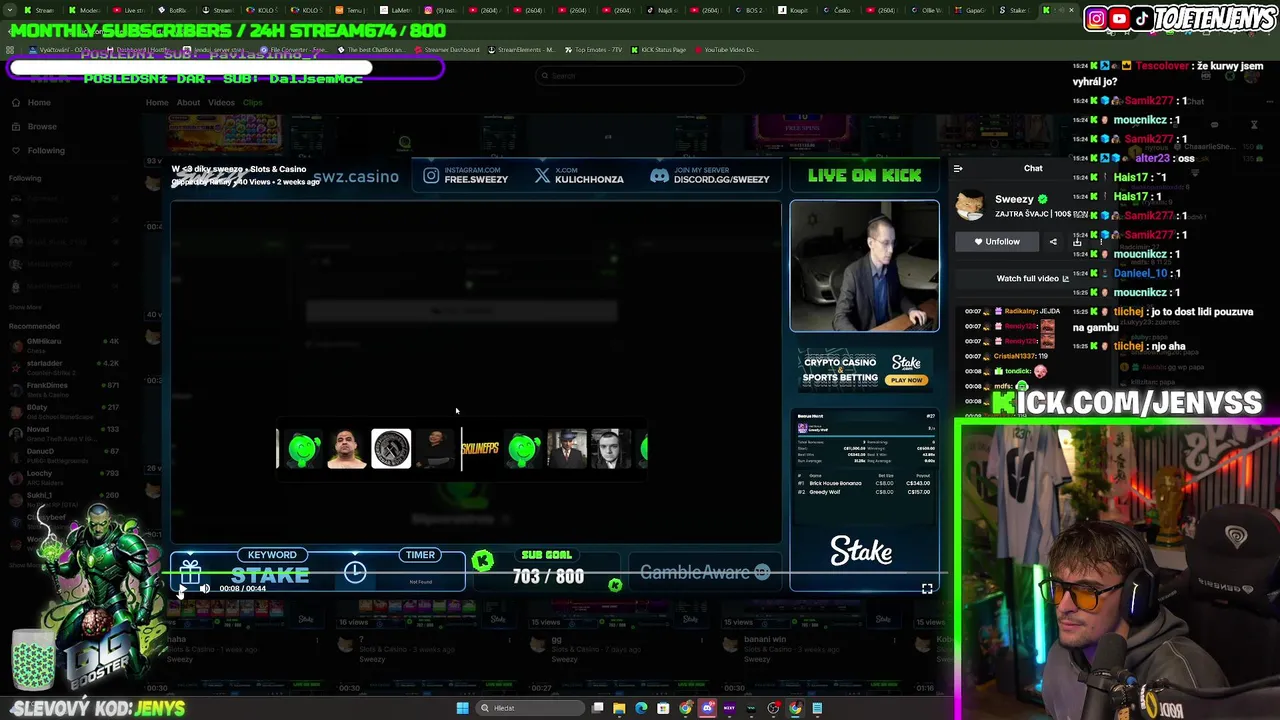Download the clip using the download icon

1077,241
